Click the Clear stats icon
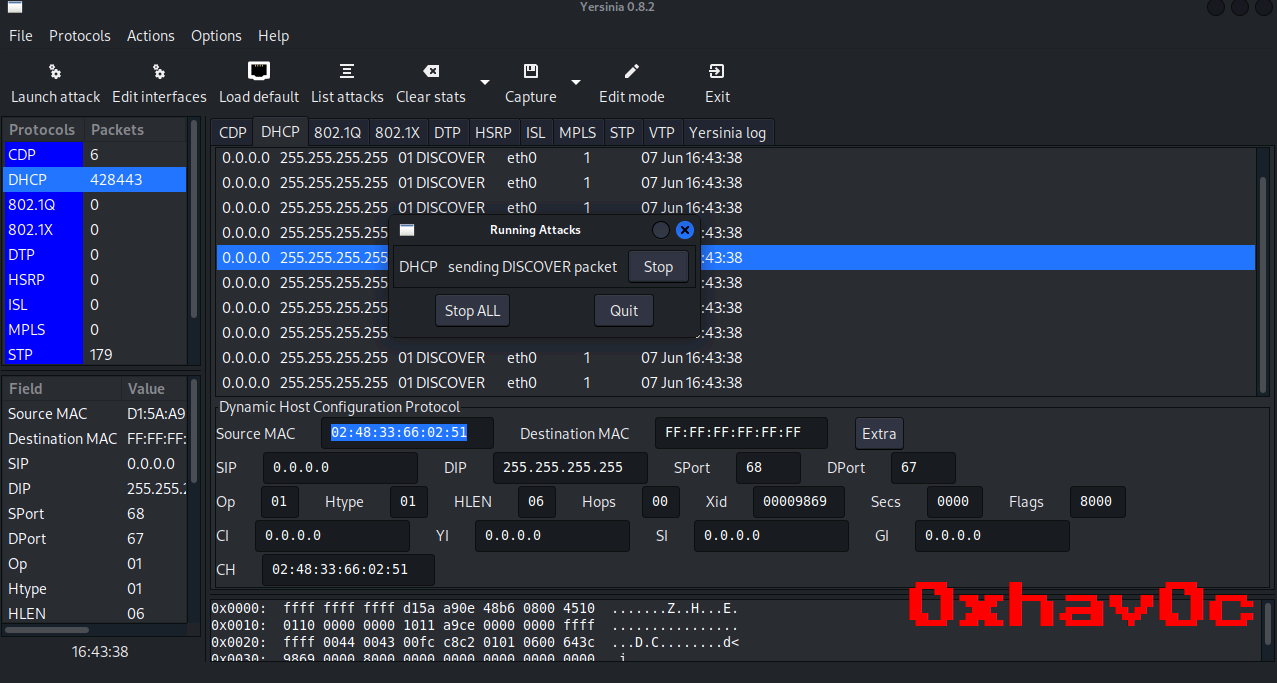 click(x=431, y=72)
